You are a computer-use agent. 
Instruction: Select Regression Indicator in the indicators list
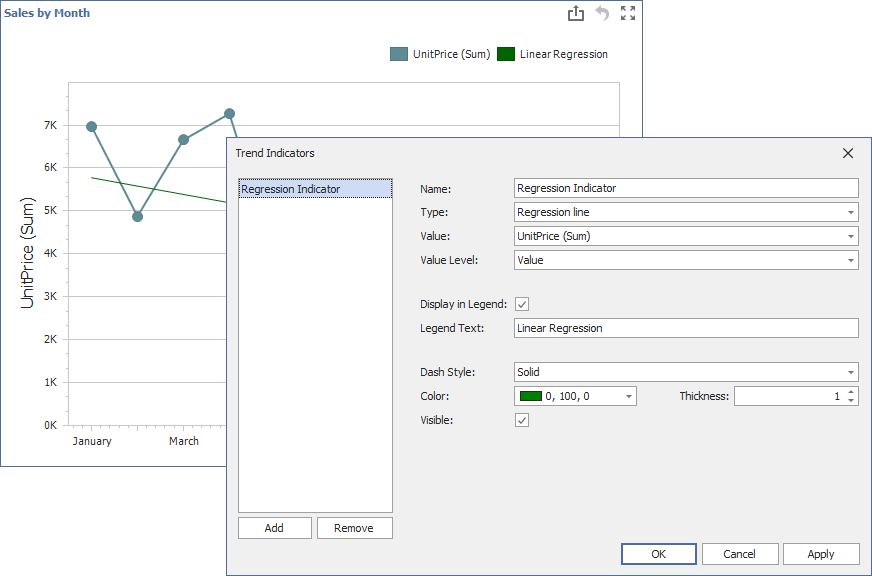click(x=314, y=187)
